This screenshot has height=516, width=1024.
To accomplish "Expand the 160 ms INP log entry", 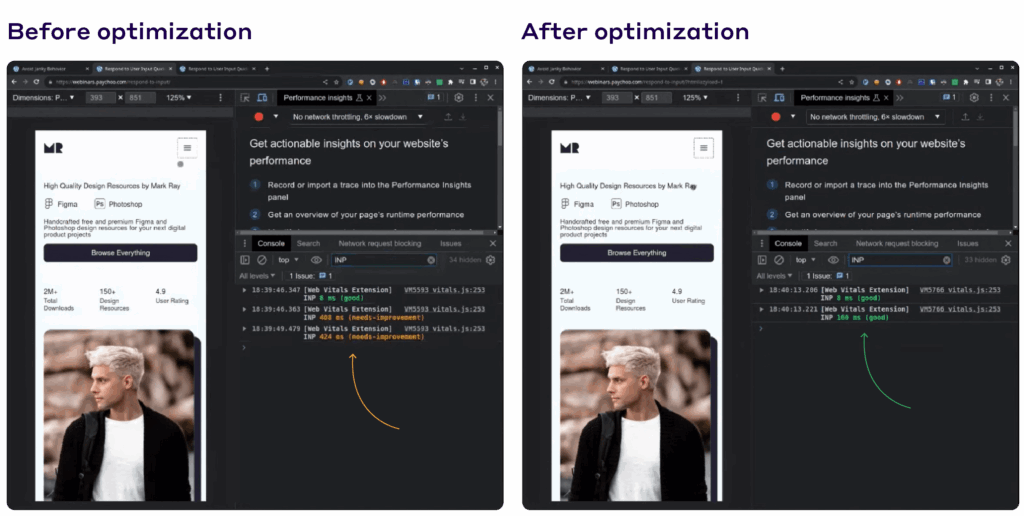I will pyautogui.click(x=761, y=310).
